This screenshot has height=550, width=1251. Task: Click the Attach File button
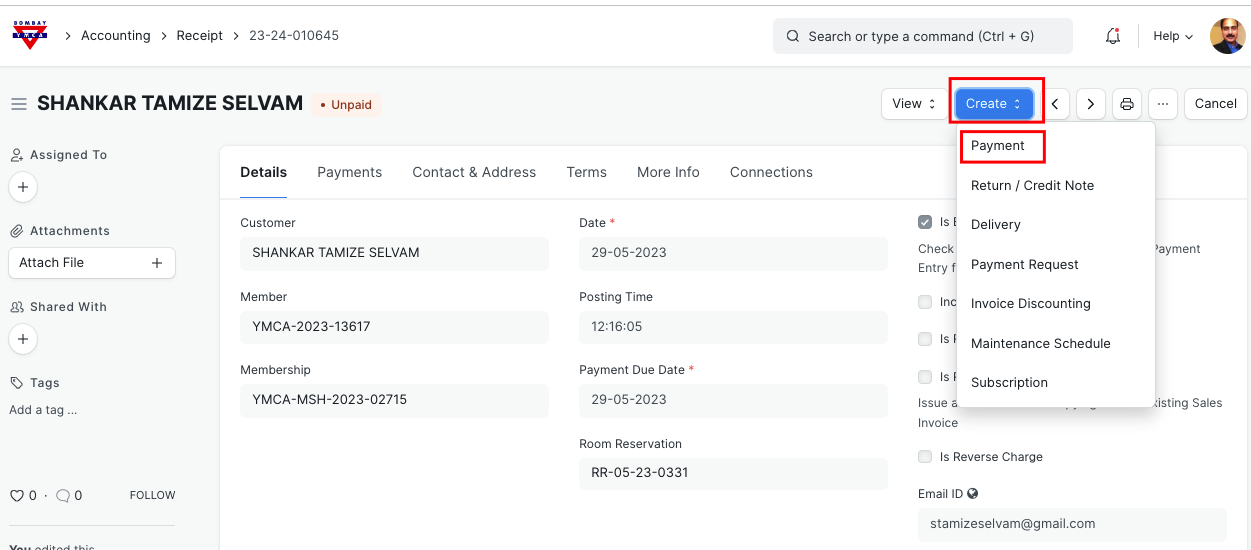pos(91,263)
